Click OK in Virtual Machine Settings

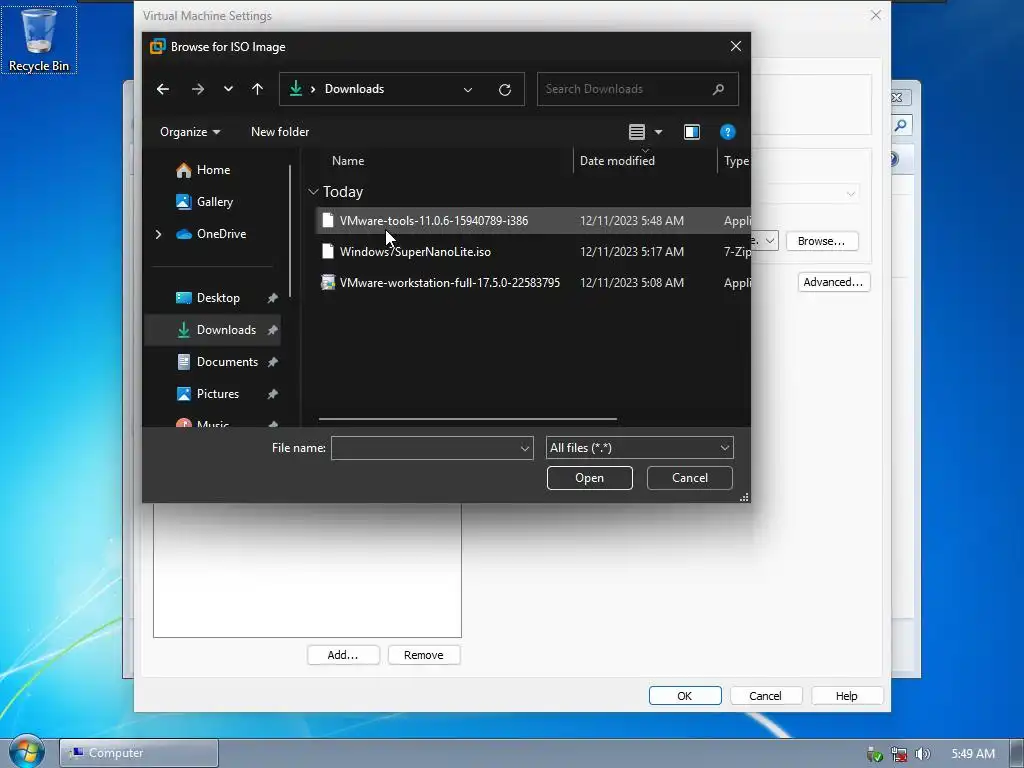tap(684, 696)
